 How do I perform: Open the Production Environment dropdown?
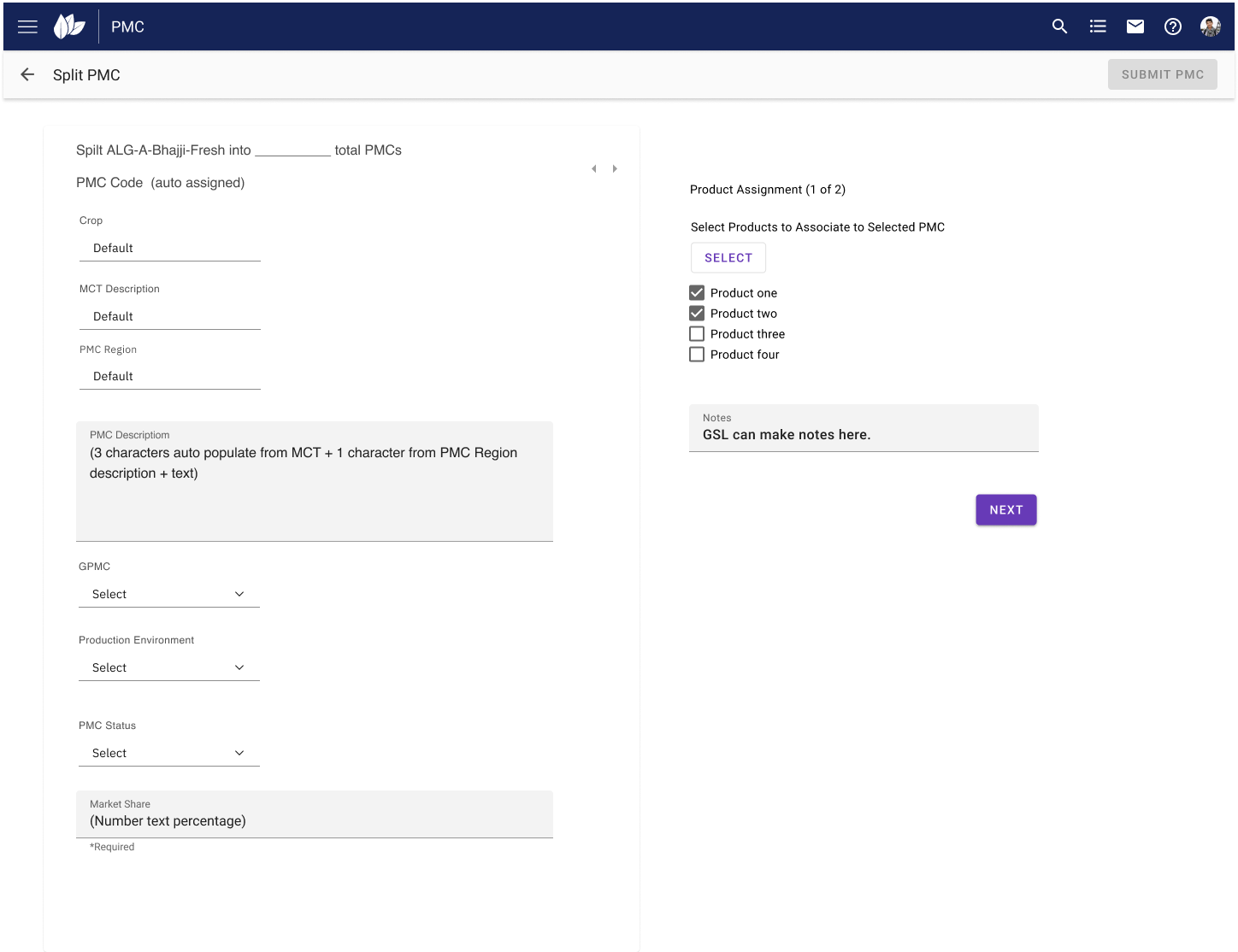click(x=168, y=667)
